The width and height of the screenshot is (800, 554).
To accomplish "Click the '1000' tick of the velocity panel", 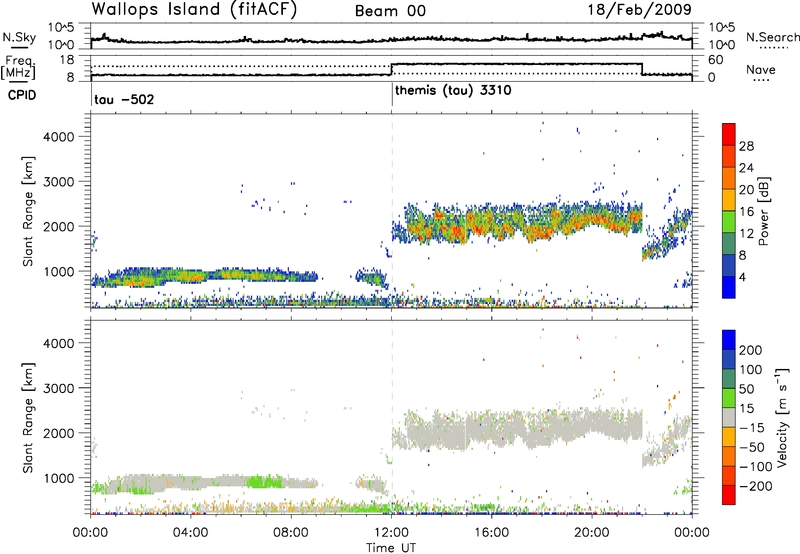I will pyautogui.click(x=59, y=479).
